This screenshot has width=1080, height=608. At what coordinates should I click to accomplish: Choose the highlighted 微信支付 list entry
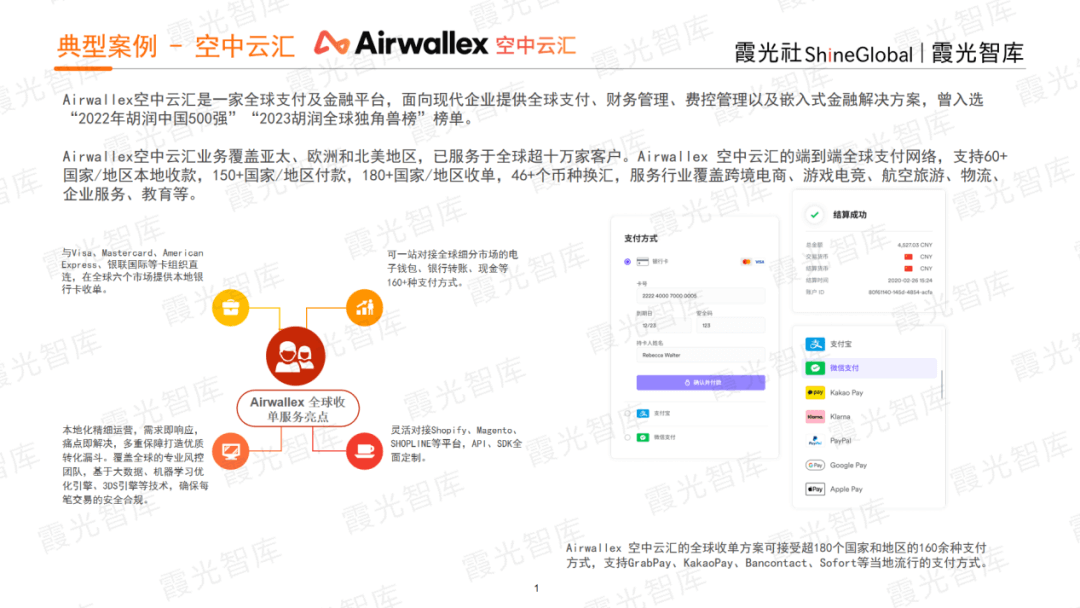click(x=869, y=368)
